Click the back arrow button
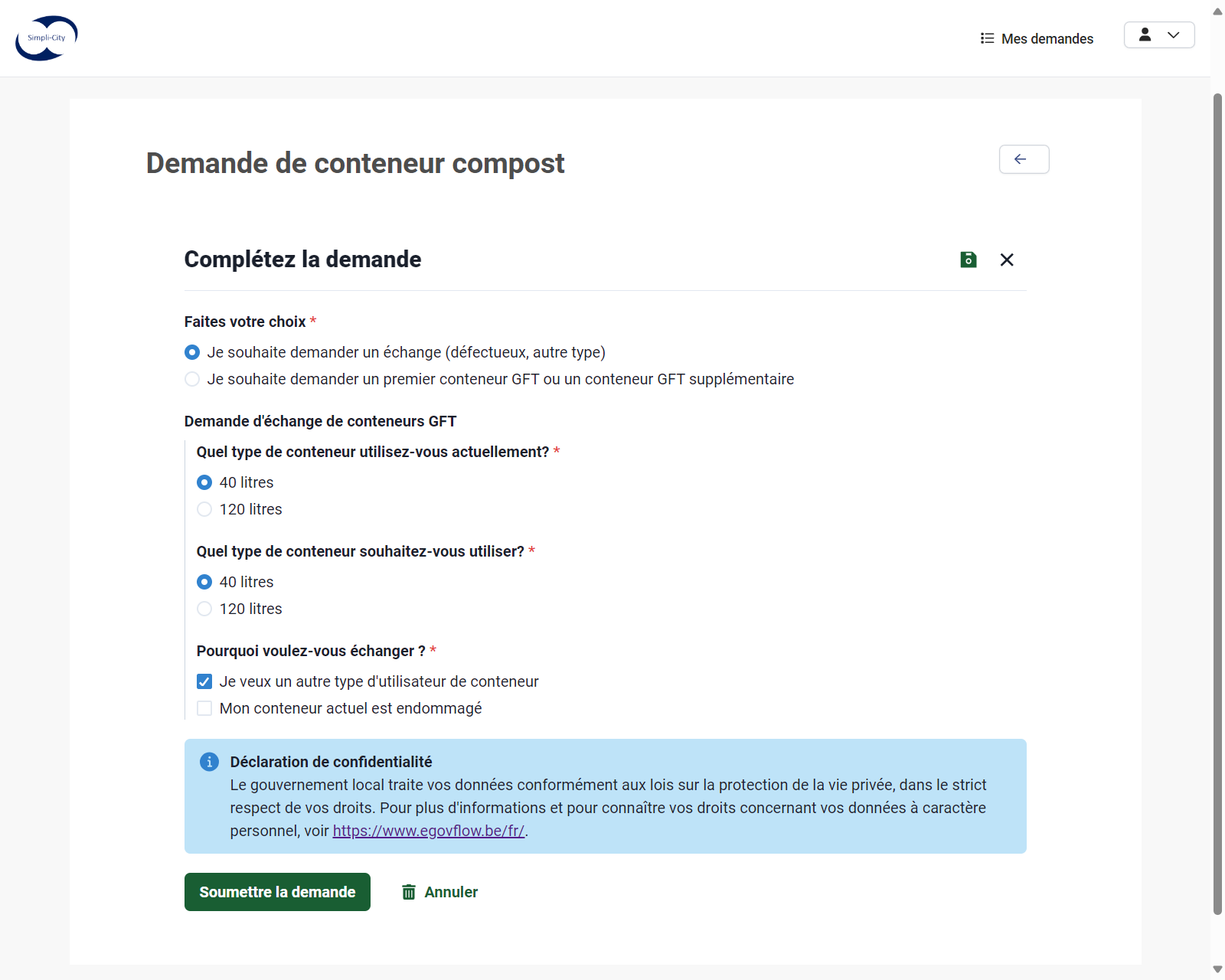Image resolution: width=1225 pixels, height=980 pixels. (x=1024, y=159)
